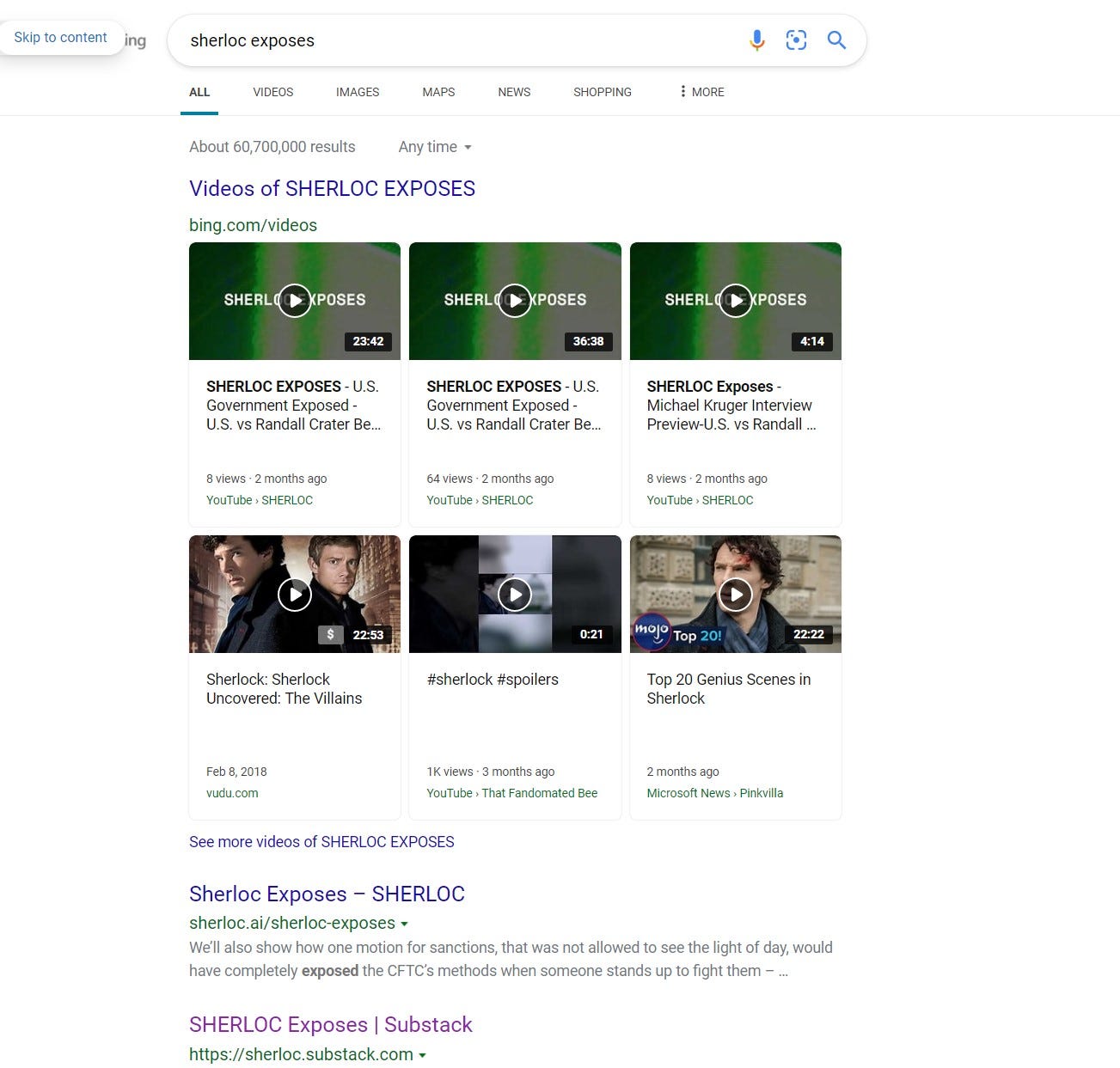Click See more videos of SHERLOC EXPOSES
This screenshot has height=1068, width=1120.
click(321, 842)
